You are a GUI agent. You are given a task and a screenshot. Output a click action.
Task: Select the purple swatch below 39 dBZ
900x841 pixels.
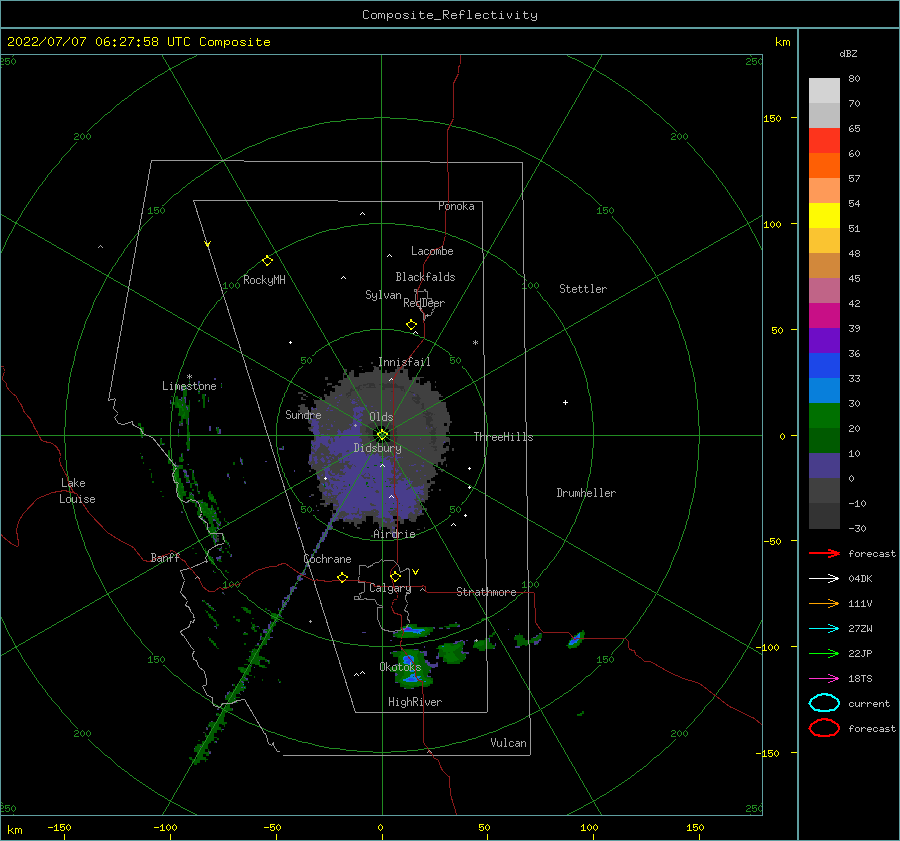(x=824, y=340)
